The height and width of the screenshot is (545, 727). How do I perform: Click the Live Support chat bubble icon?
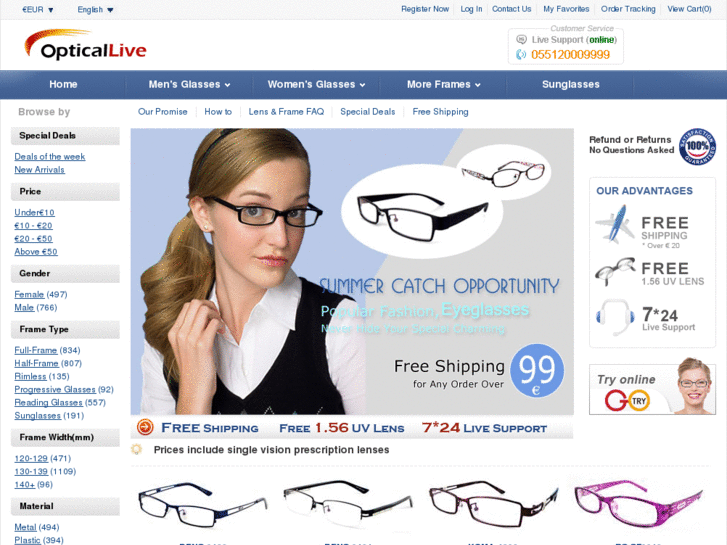coord(521,39)
